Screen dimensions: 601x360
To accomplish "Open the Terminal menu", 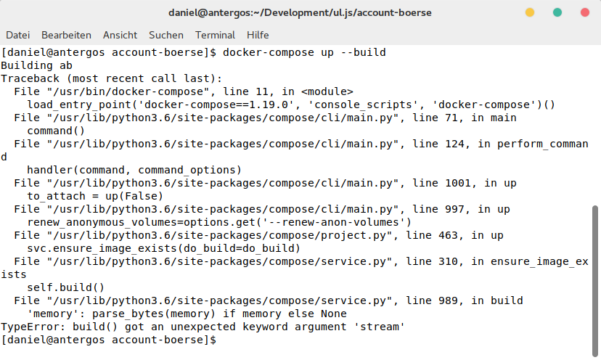I will [215, 35].
